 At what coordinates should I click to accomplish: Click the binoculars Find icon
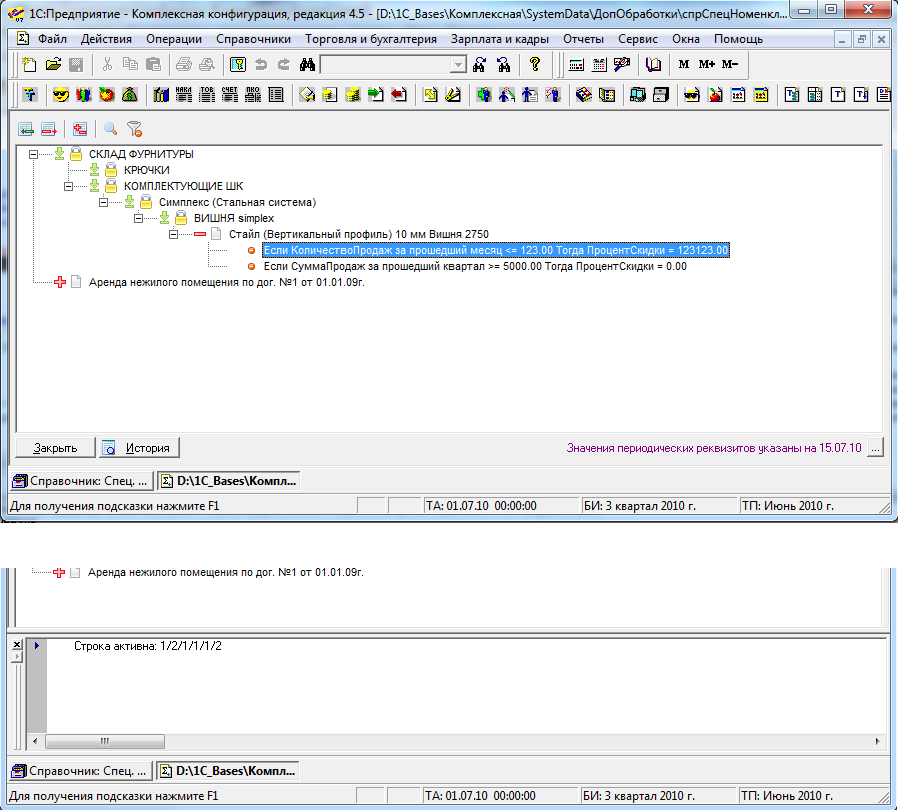coord(307,65)
